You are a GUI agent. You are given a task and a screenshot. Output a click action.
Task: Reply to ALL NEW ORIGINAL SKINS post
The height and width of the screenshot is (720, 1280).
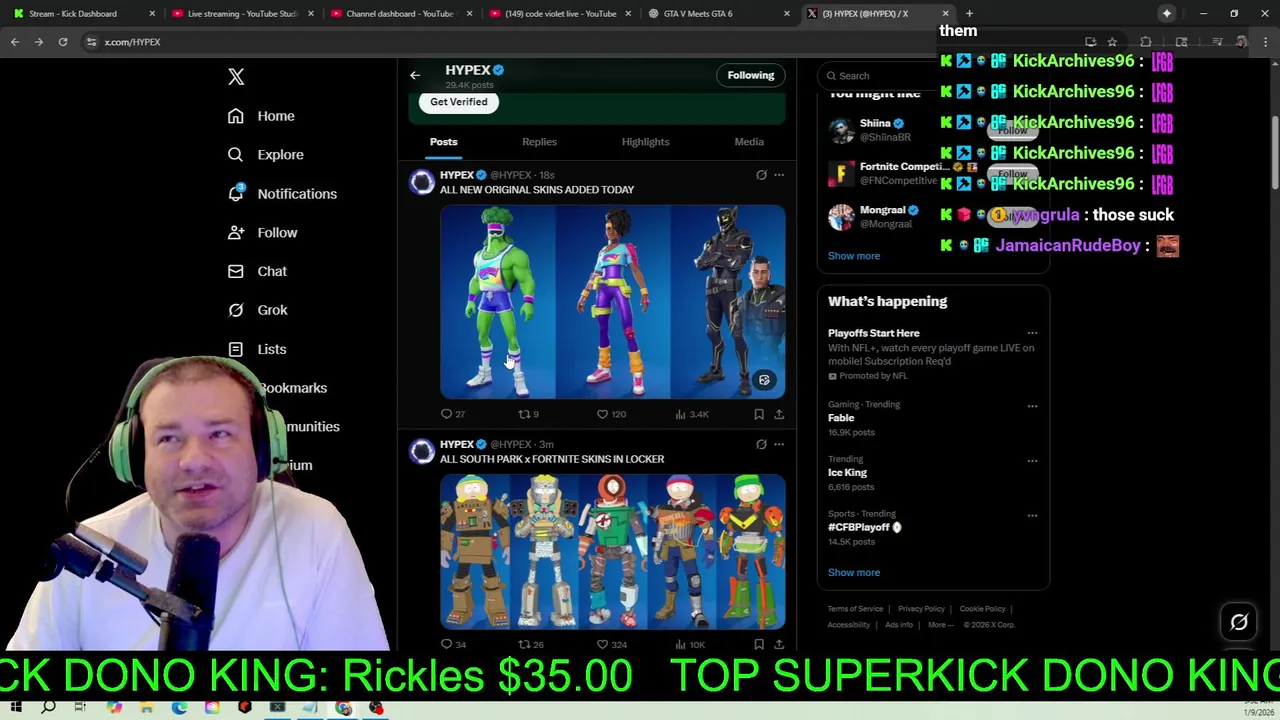(453, 414)
